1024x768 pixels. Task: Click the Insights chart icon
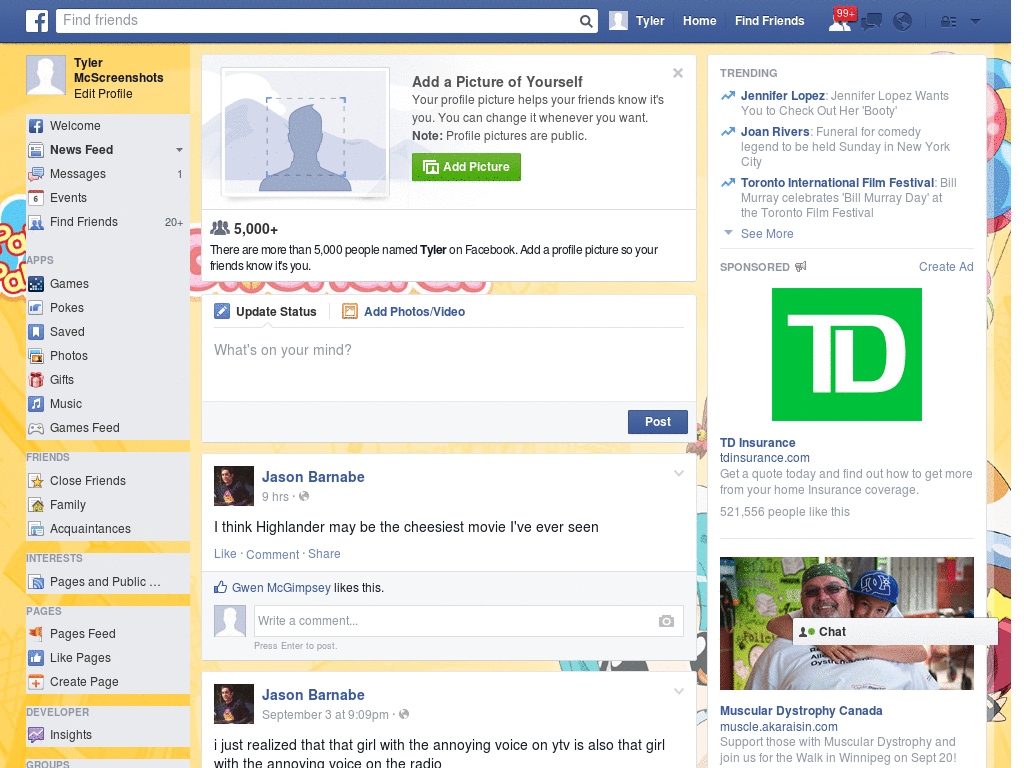(36, 735)
